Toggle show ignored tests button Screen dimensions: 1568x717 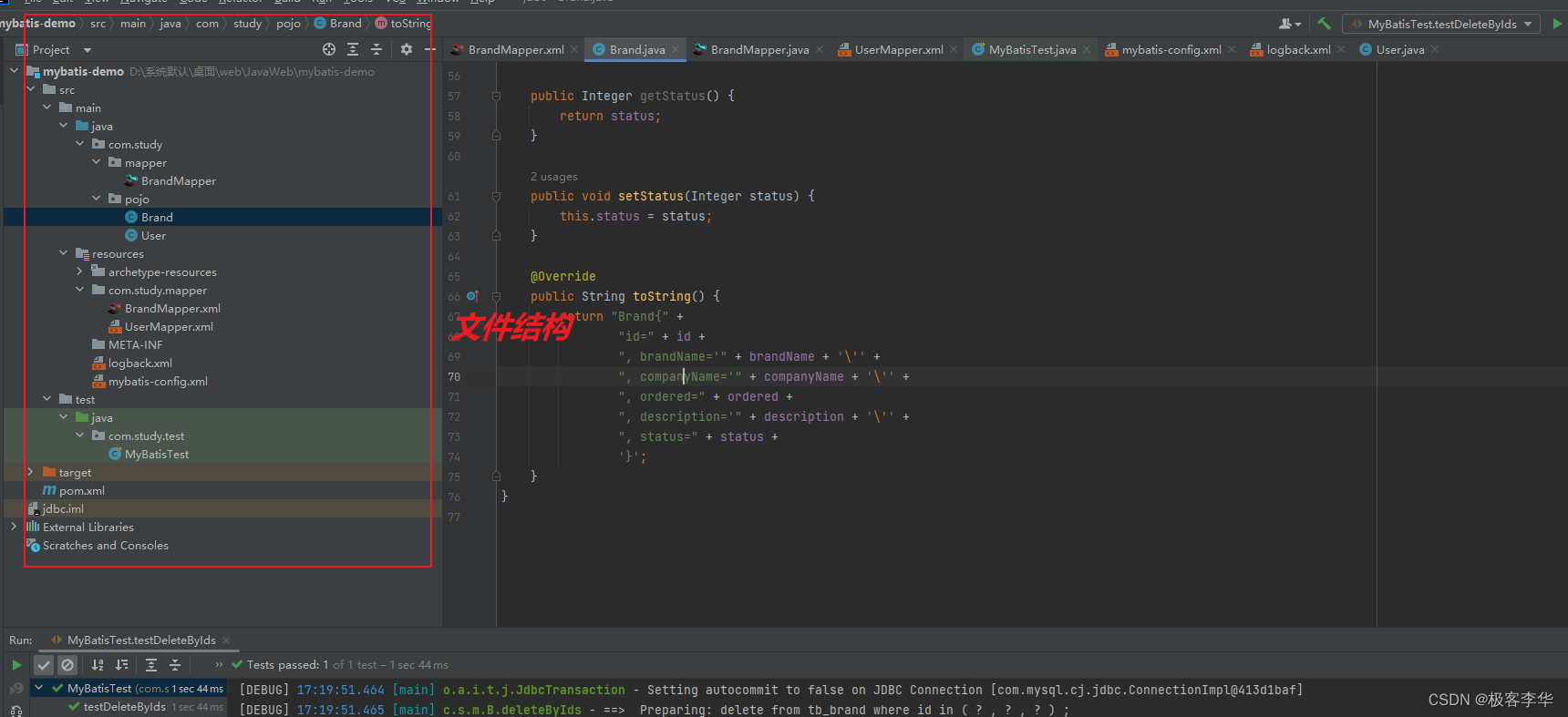67,665
